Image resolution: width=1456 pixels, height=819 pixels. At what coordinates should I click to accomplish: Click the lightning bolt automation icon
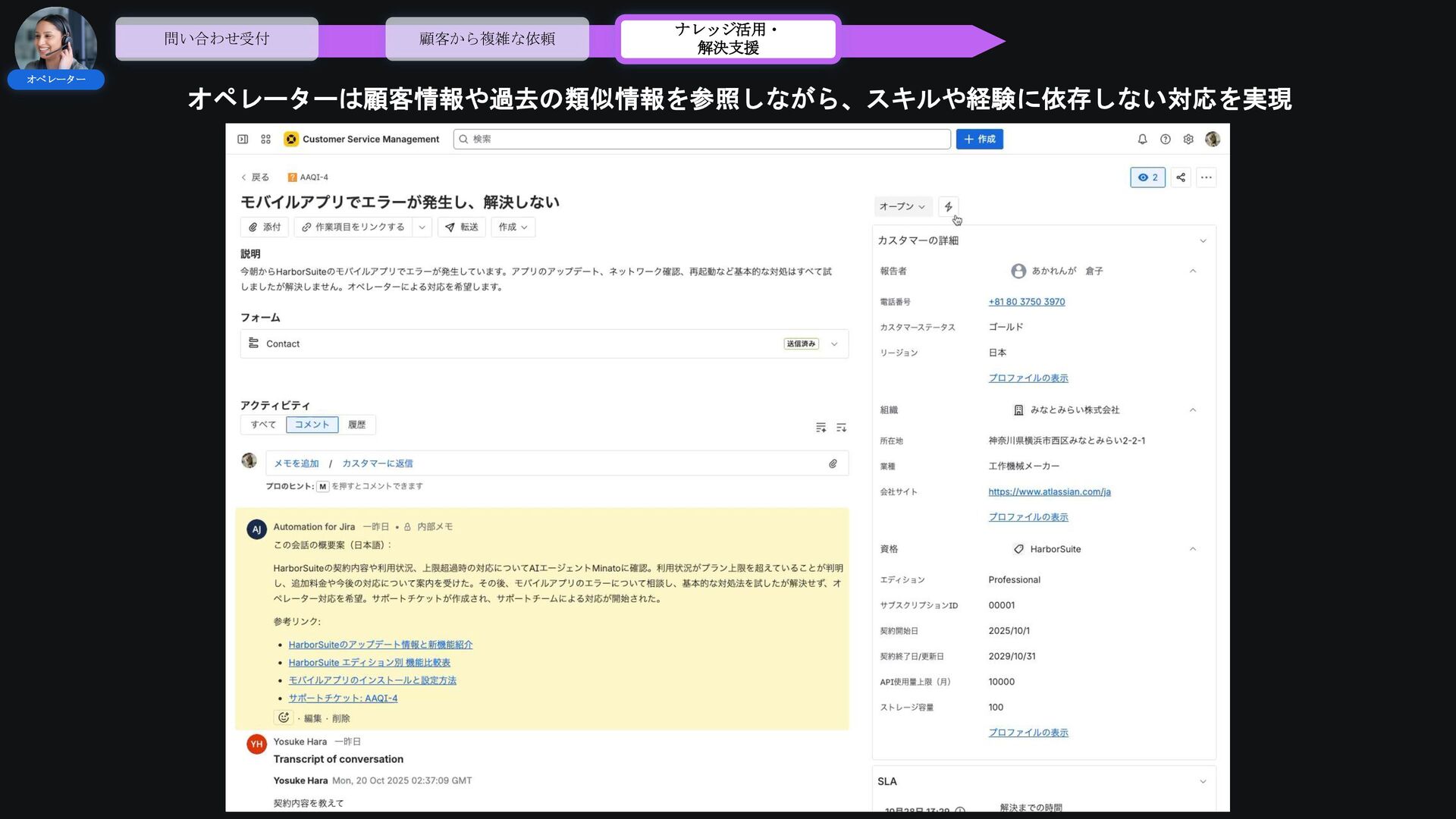[948, 206]
